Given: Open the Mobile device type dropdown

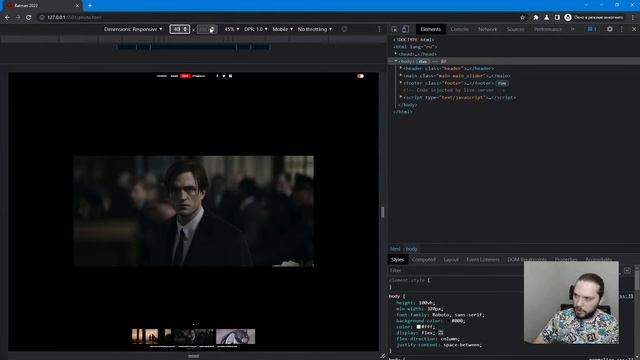Looking at the screenshot, I should [x=282, y=29].
